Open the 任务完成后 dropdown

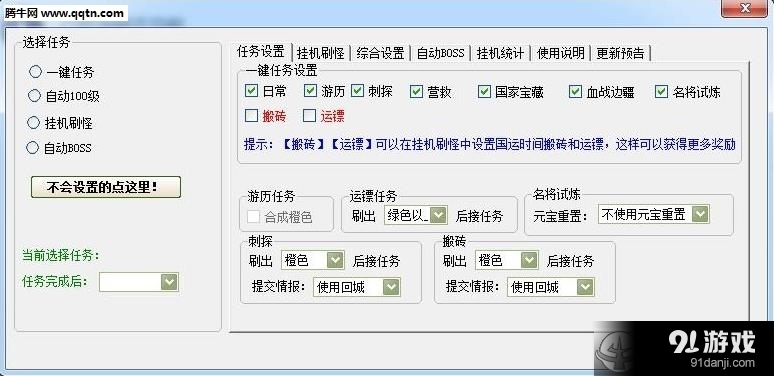click(139, 282)
